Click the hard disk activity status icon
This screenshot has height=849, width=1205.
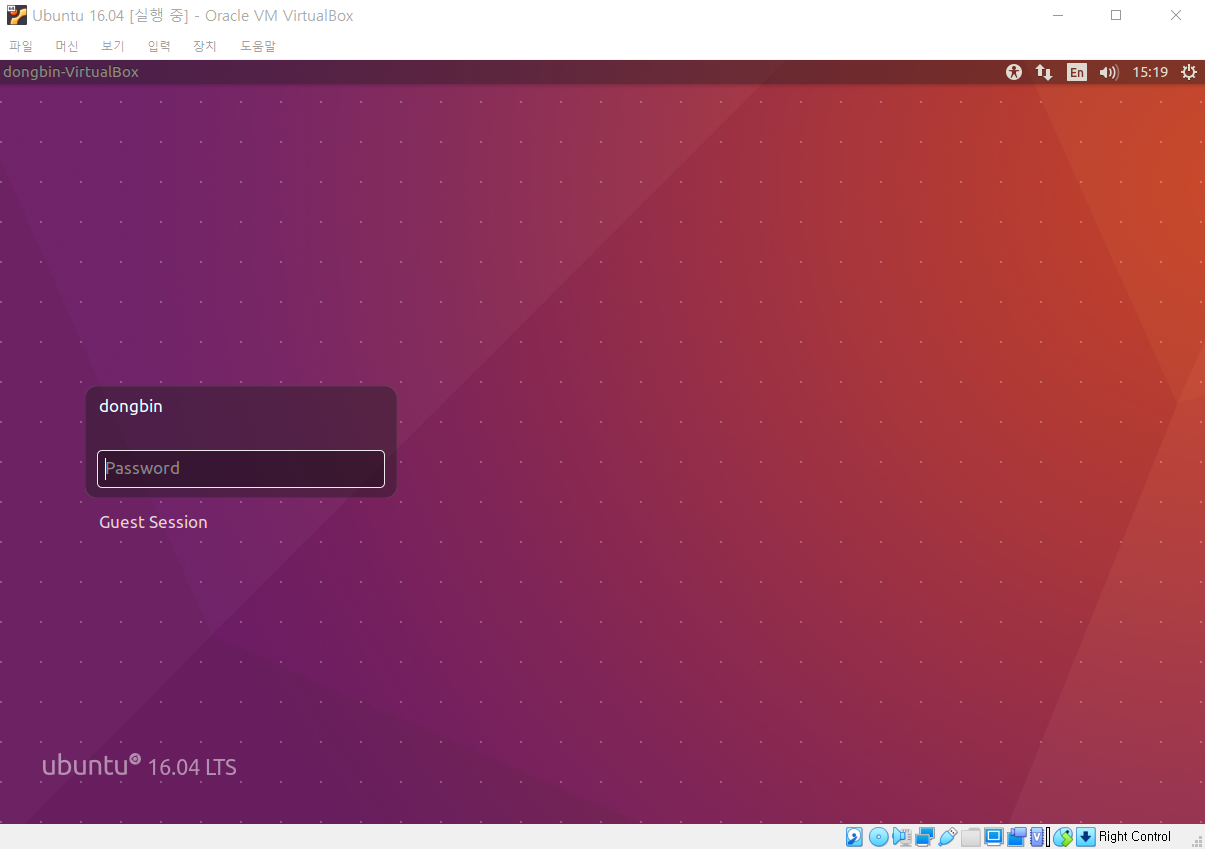(854, 837)
